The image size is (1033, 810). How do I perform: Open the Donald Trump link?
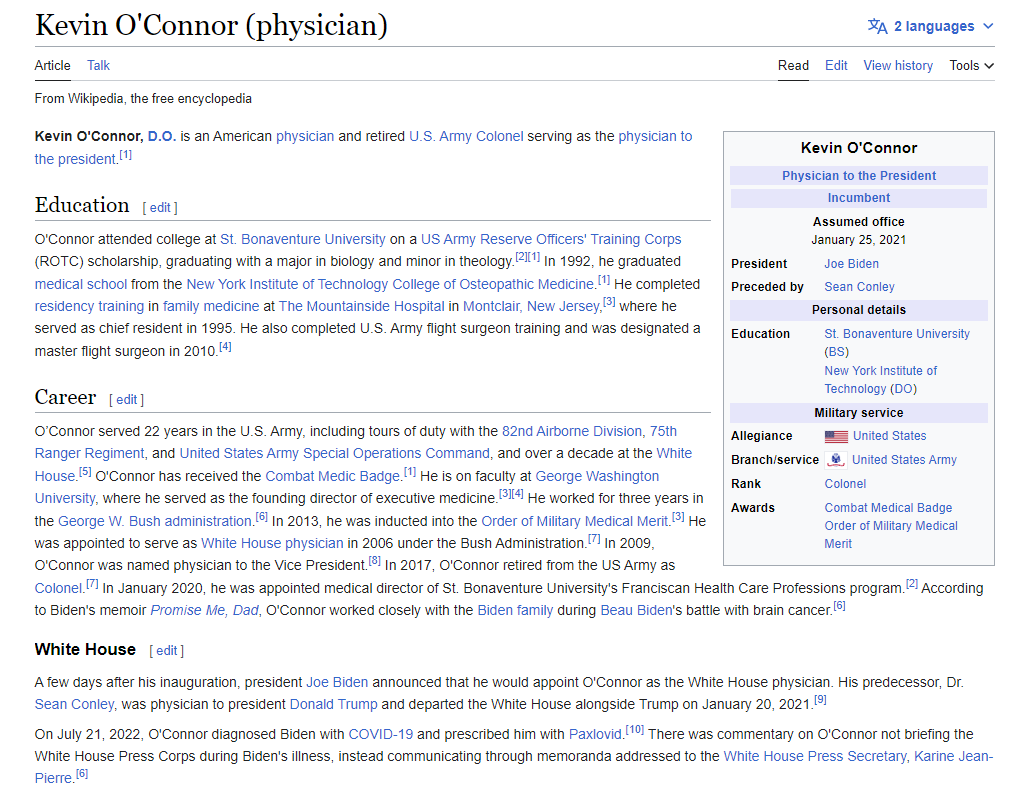[x=333, y=705]
